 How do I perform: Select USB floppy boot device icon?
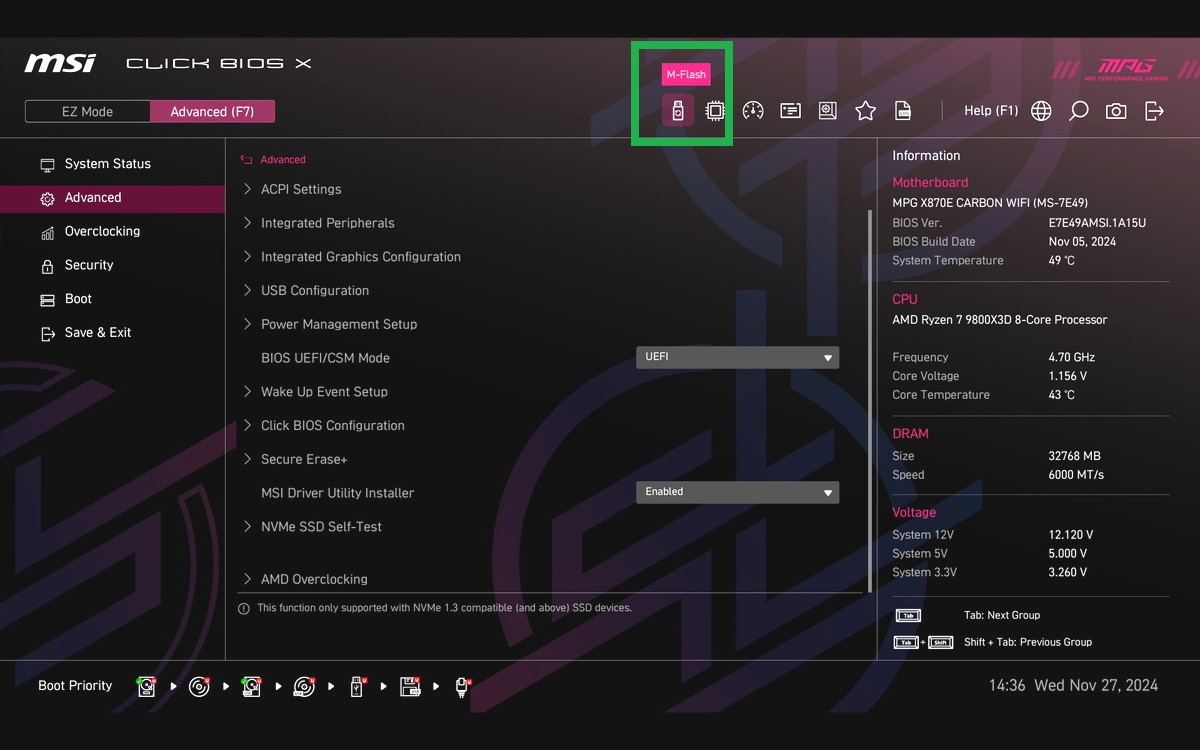point(410,686)
